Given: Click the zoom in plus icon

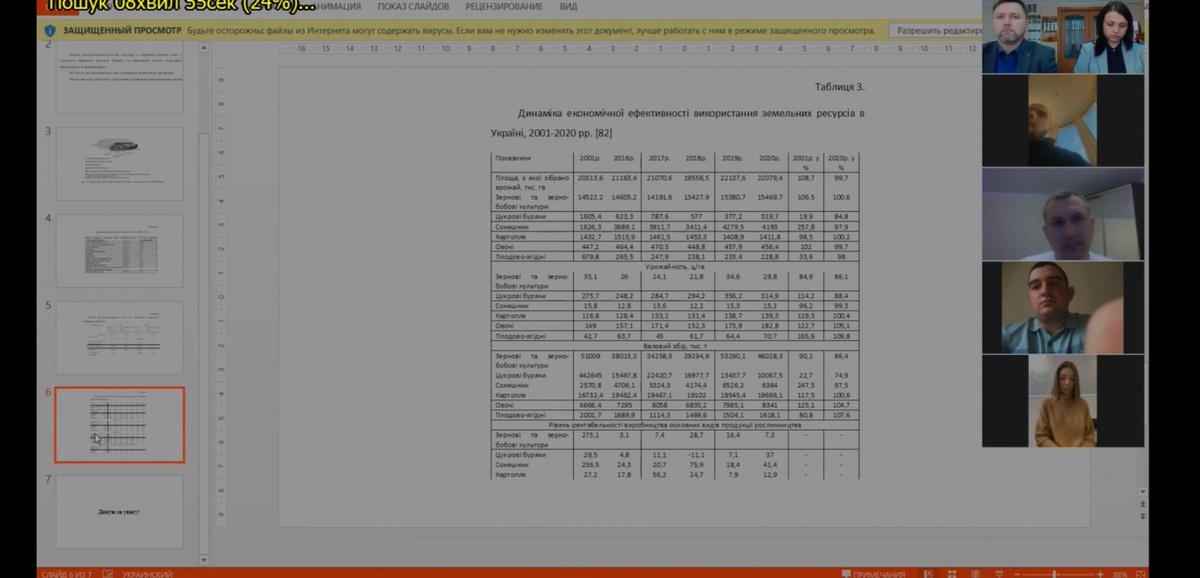Looking at the screenshot, I should pyautogui.click(x=1100, y=574).
